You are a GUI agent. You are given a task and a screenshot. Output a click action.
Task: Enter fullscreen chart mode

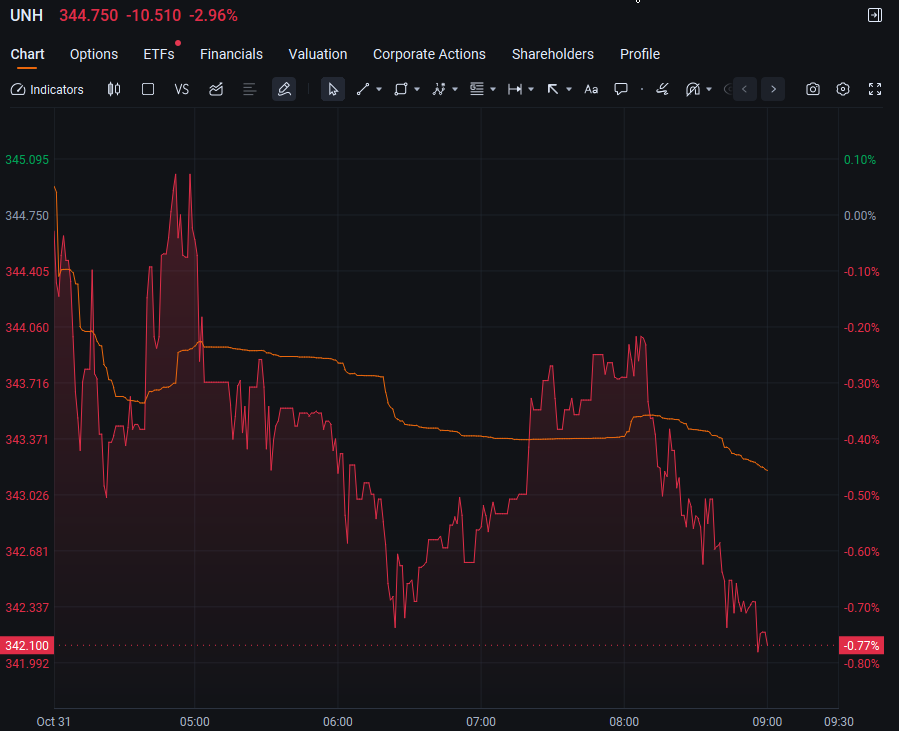tap(875, 89)
